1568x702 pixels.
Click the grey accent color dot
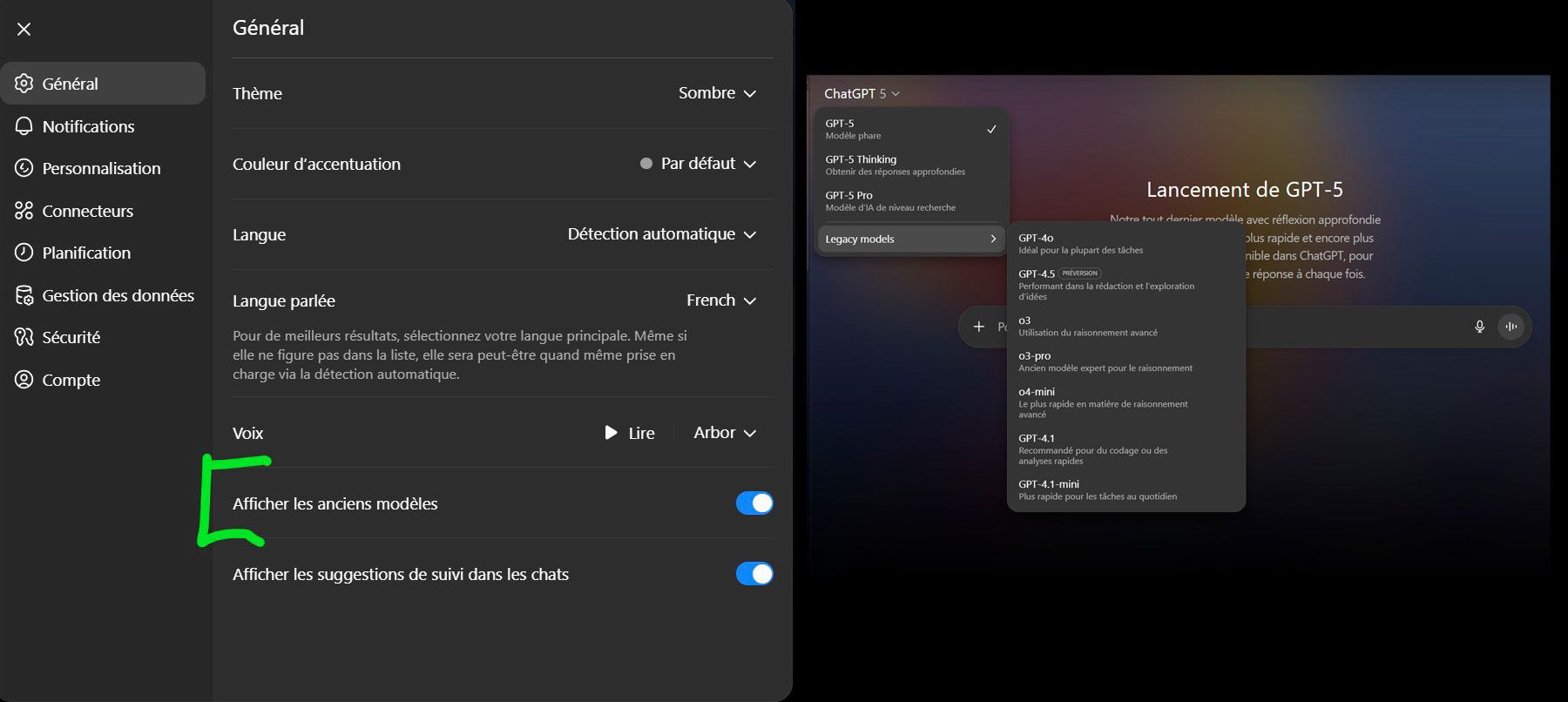[x=646, y=164]
